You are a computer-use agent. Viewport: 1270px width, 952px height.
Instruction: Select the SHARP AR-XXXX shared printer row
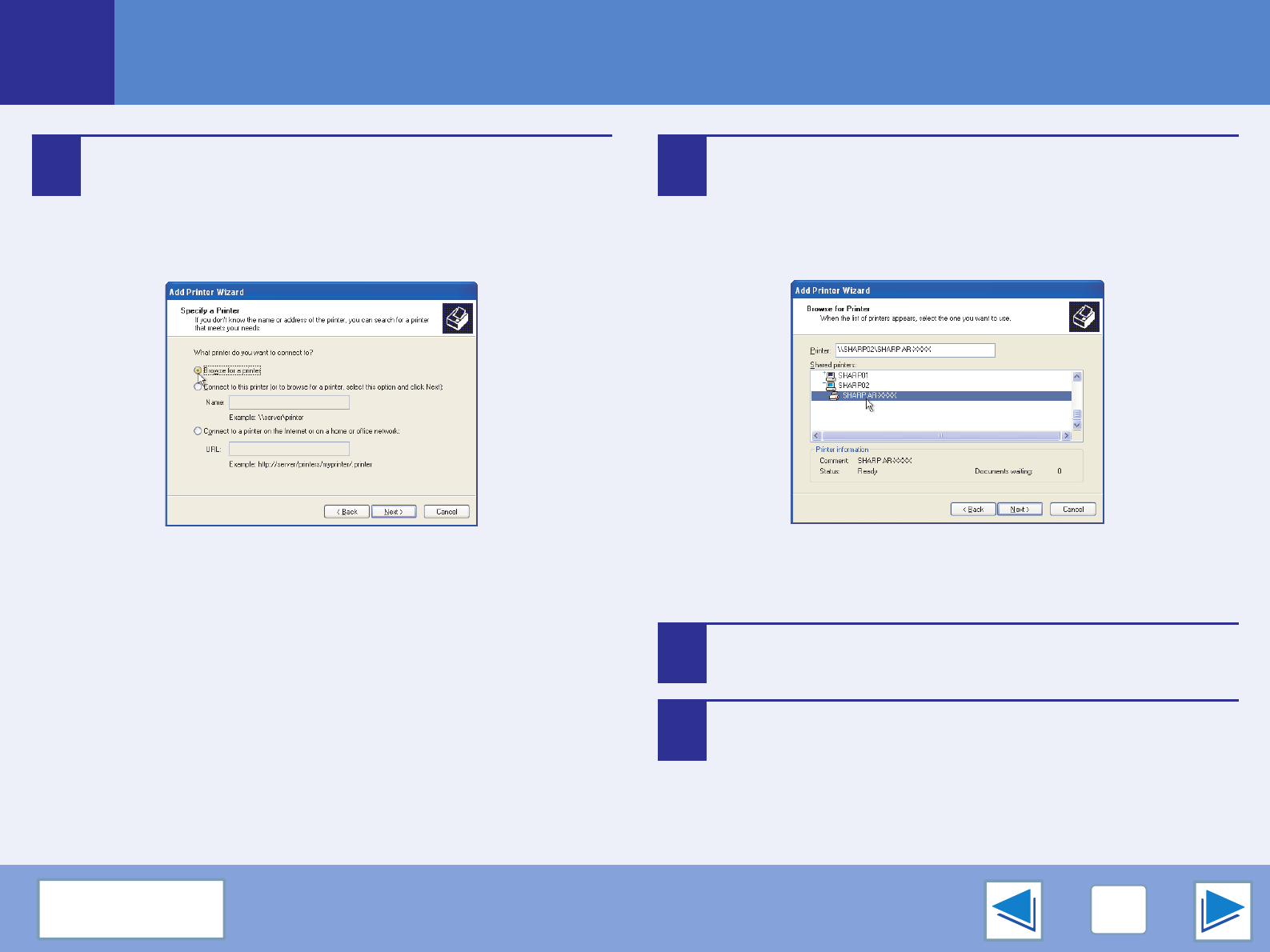point(941,396)
